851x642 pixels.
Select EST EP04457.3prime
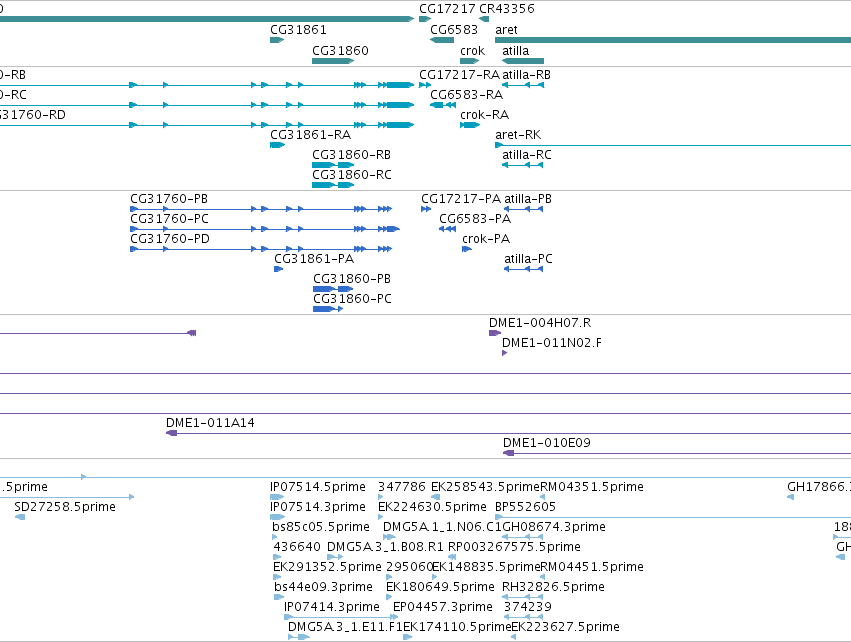[442, 607]
